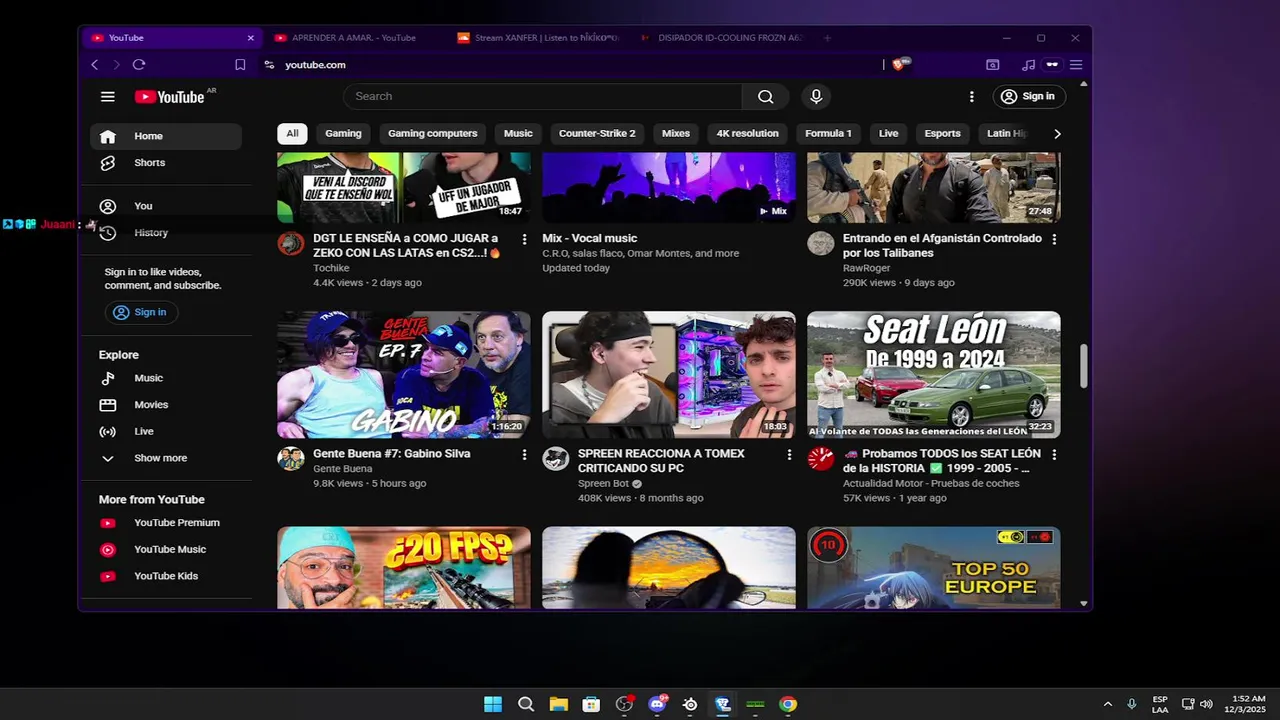The image size is (1280, 720).
Task: Close the active YouTube tab
Action: point(251,38)
